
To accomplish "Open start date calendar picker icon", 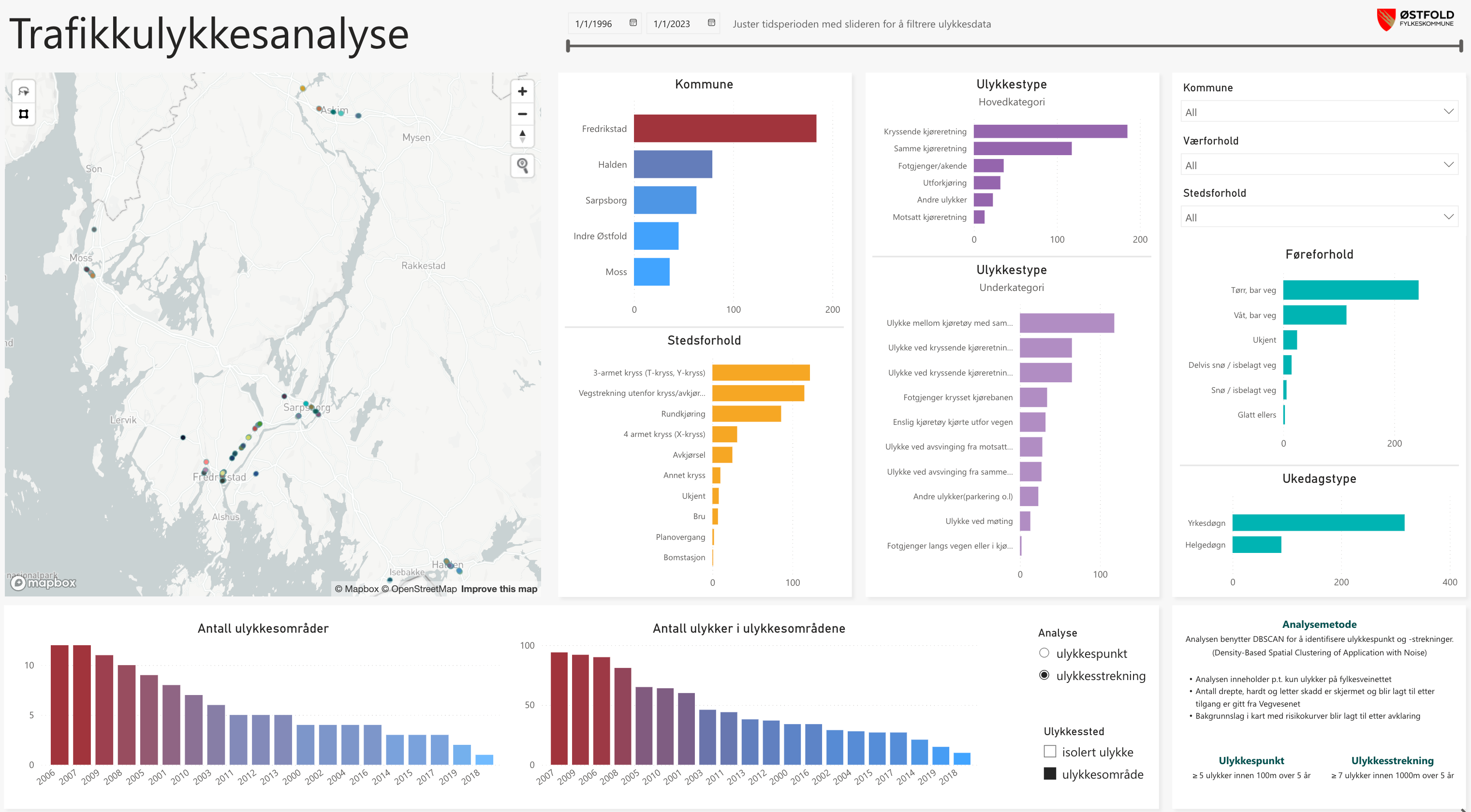I will pos(633,23).
